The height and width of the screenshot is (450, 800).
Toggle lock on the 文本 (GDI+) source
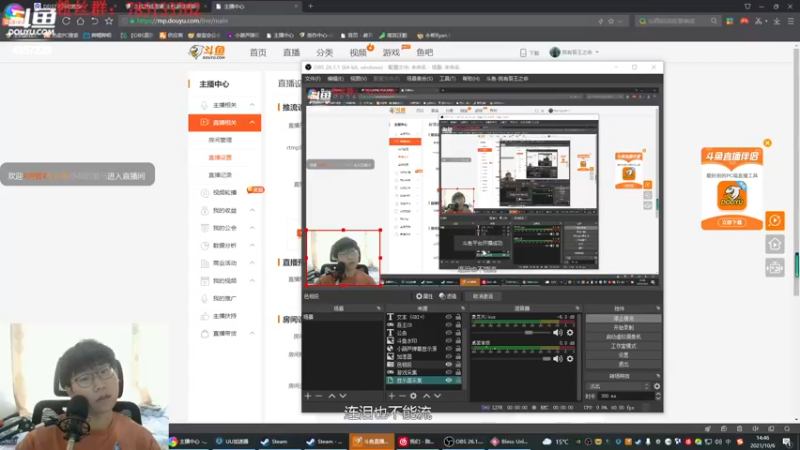458,317
